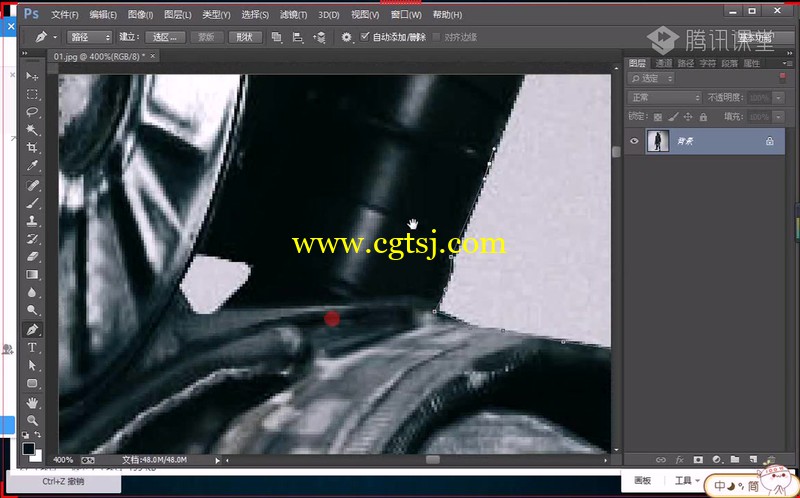Click the foreground color swatch
The width and height of the screenshot is (800, 498).
(x=29, y=449)
